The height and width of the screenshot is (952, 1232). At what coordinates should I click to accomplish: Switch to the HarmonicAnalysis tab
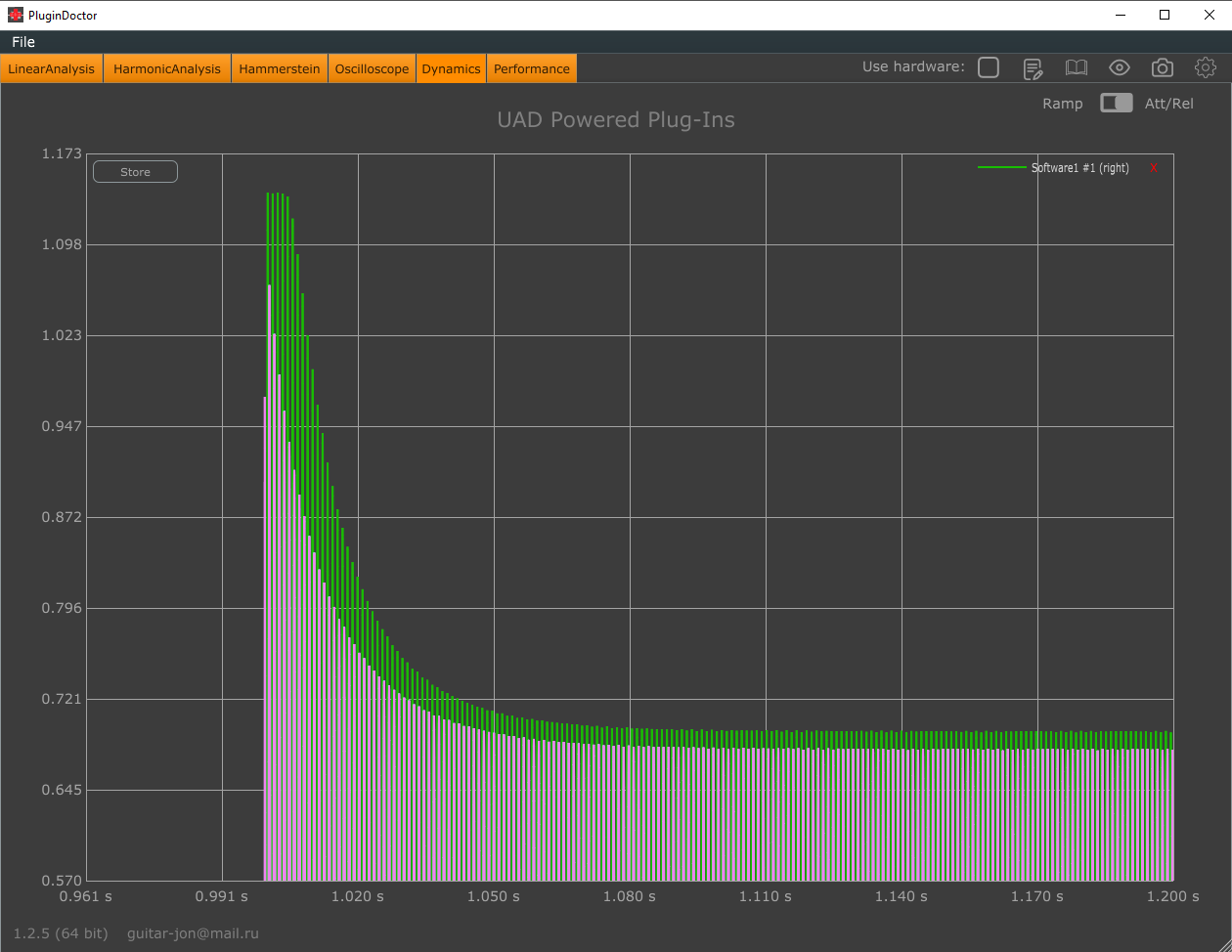[167, 68]
